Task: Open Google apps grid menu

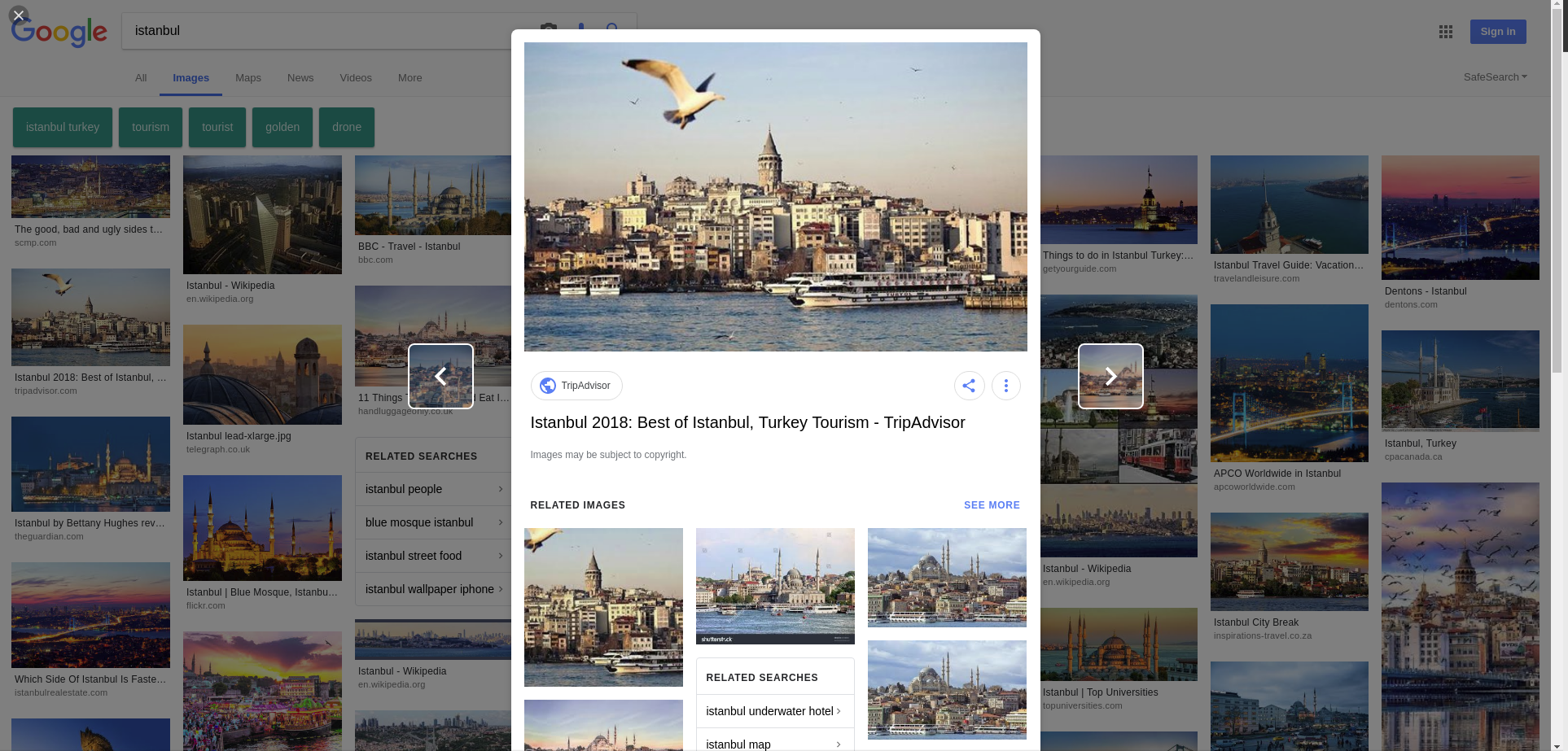Action: click(1446, 32)
